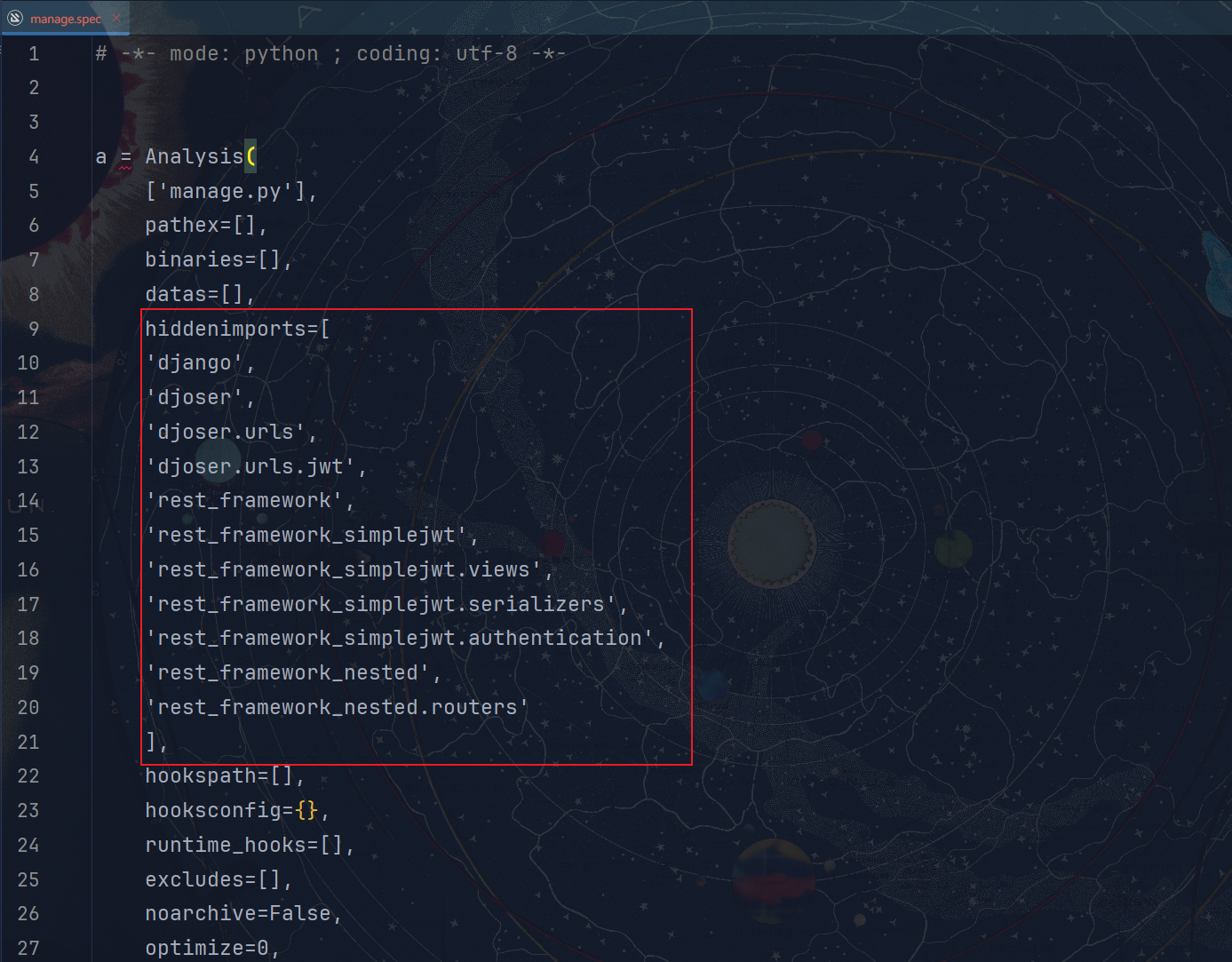1232x962 pixels.
Task: Click the 'djoser', entry on line 11
Action: tap(200, 398)
